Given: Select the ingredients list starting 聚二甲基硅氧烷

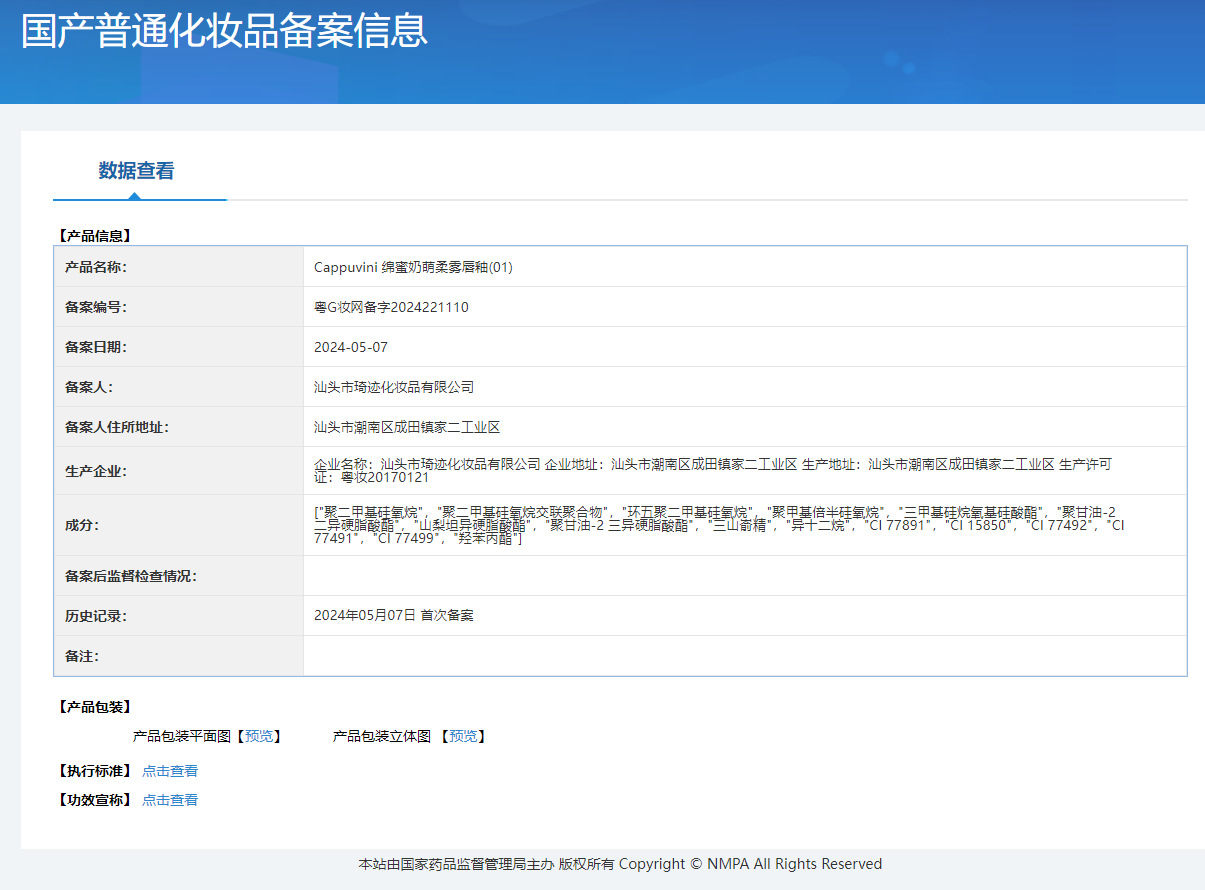Looking at the screenshot, I should (721, 525).
